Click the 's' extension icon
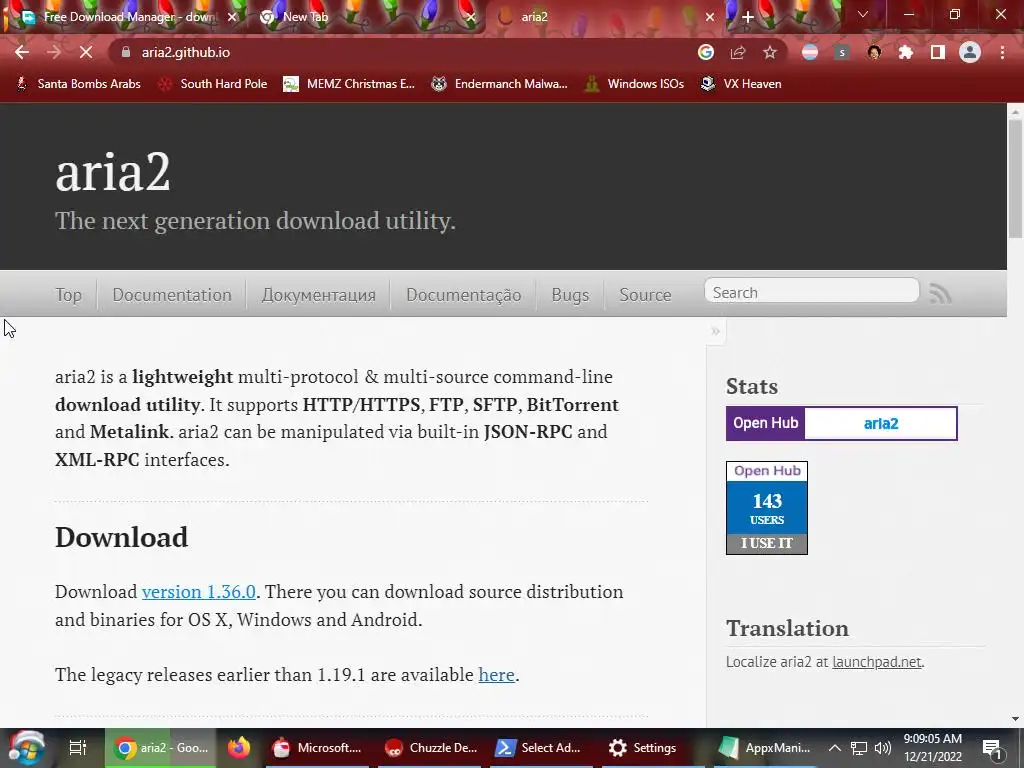Image resolution: width=1024 pixels, height=768 pixels. point(842,52)
